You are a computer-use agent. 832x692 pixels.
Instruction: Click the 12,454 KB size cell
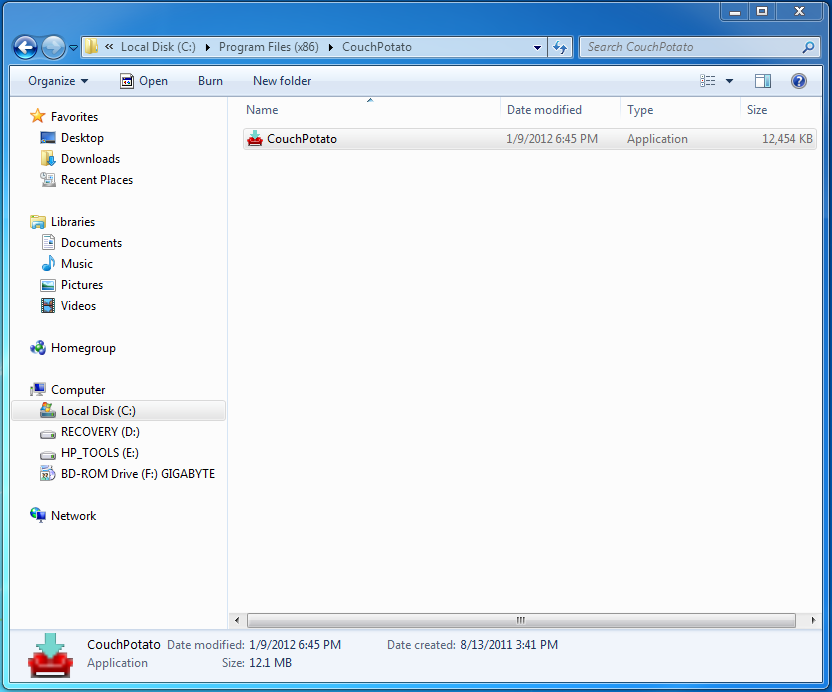[x=787, y=139]
